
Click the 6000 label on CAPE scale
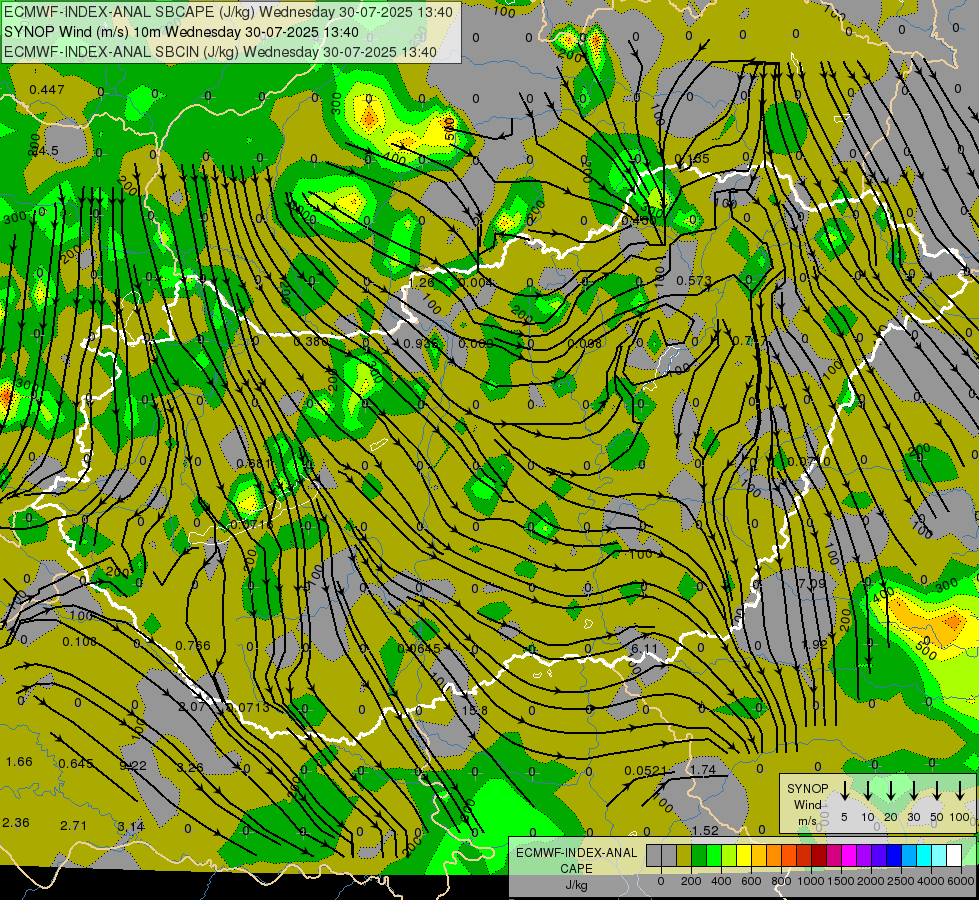point(960,881)
